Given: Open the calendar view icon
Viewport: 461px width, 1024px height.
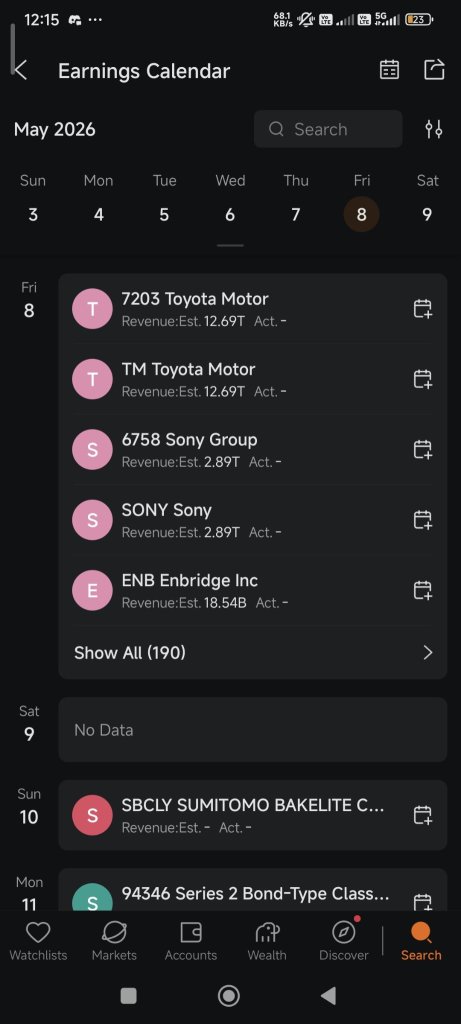Looking at the screenshot, I should pyautogui.click(x=389, y=70).
